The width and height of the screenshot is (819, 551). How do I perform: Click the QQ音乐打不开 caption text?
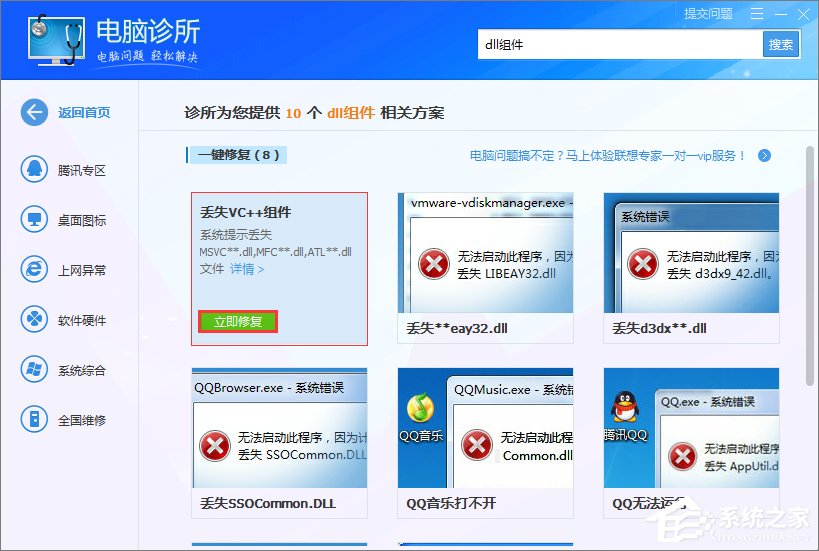(x=451, y=503)
